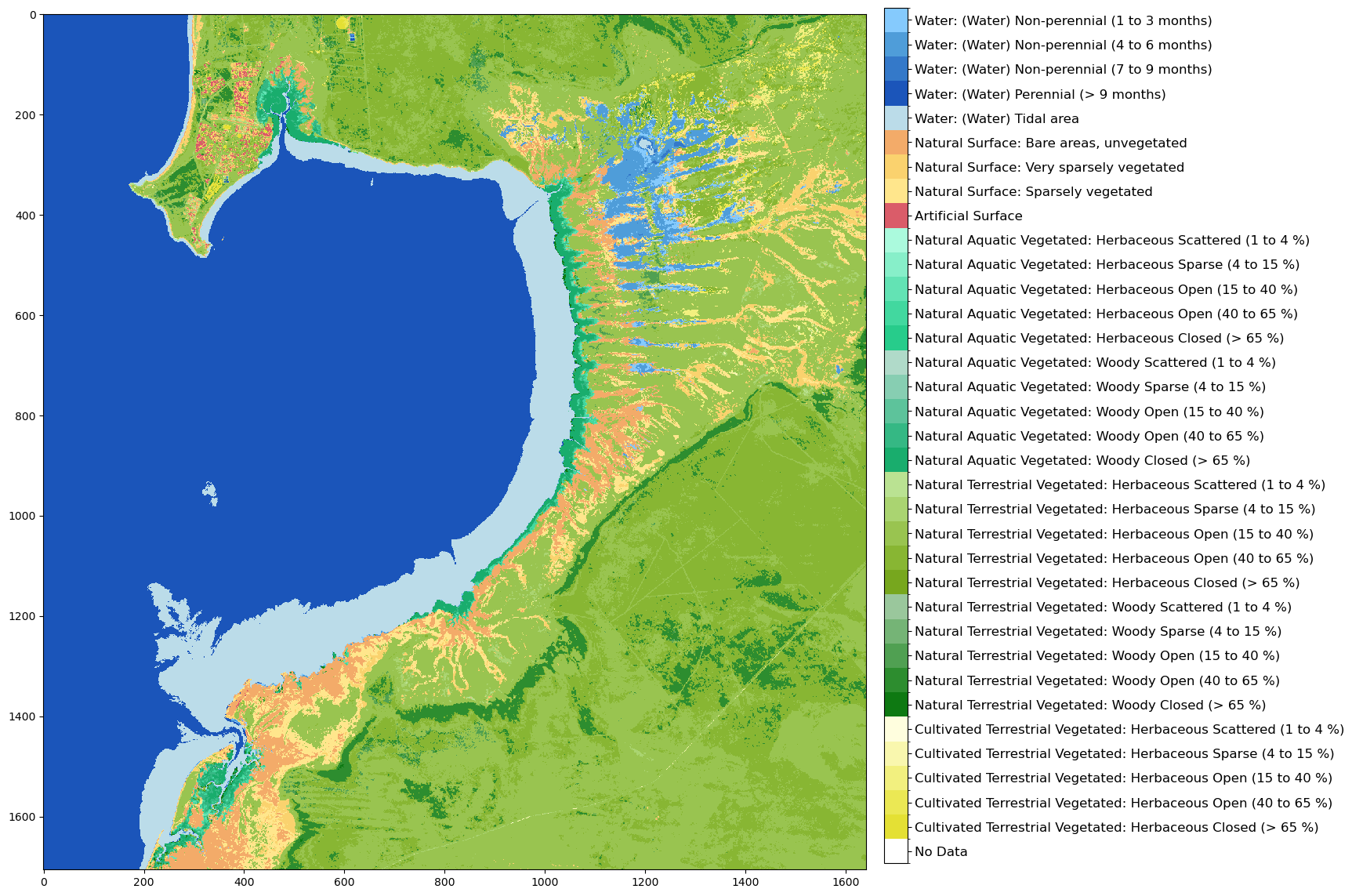Click the y-axis tick label 1000

[x=24, y=516]
